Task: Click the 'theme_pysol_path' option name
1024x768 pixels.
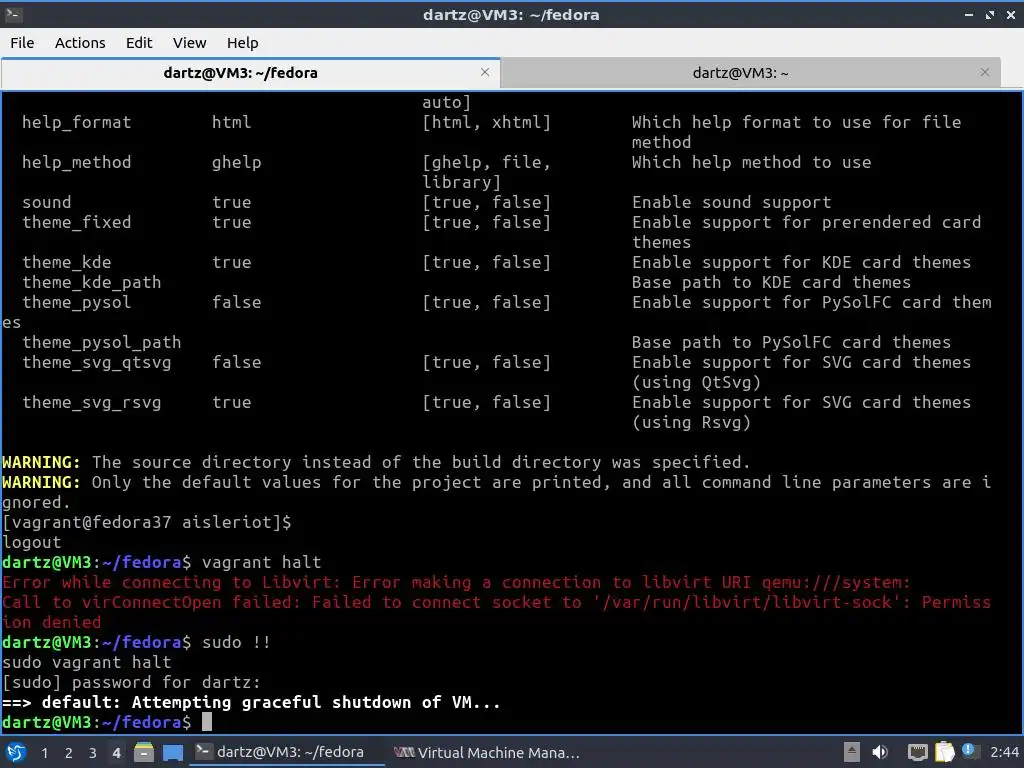Action: tap(101, 342)
